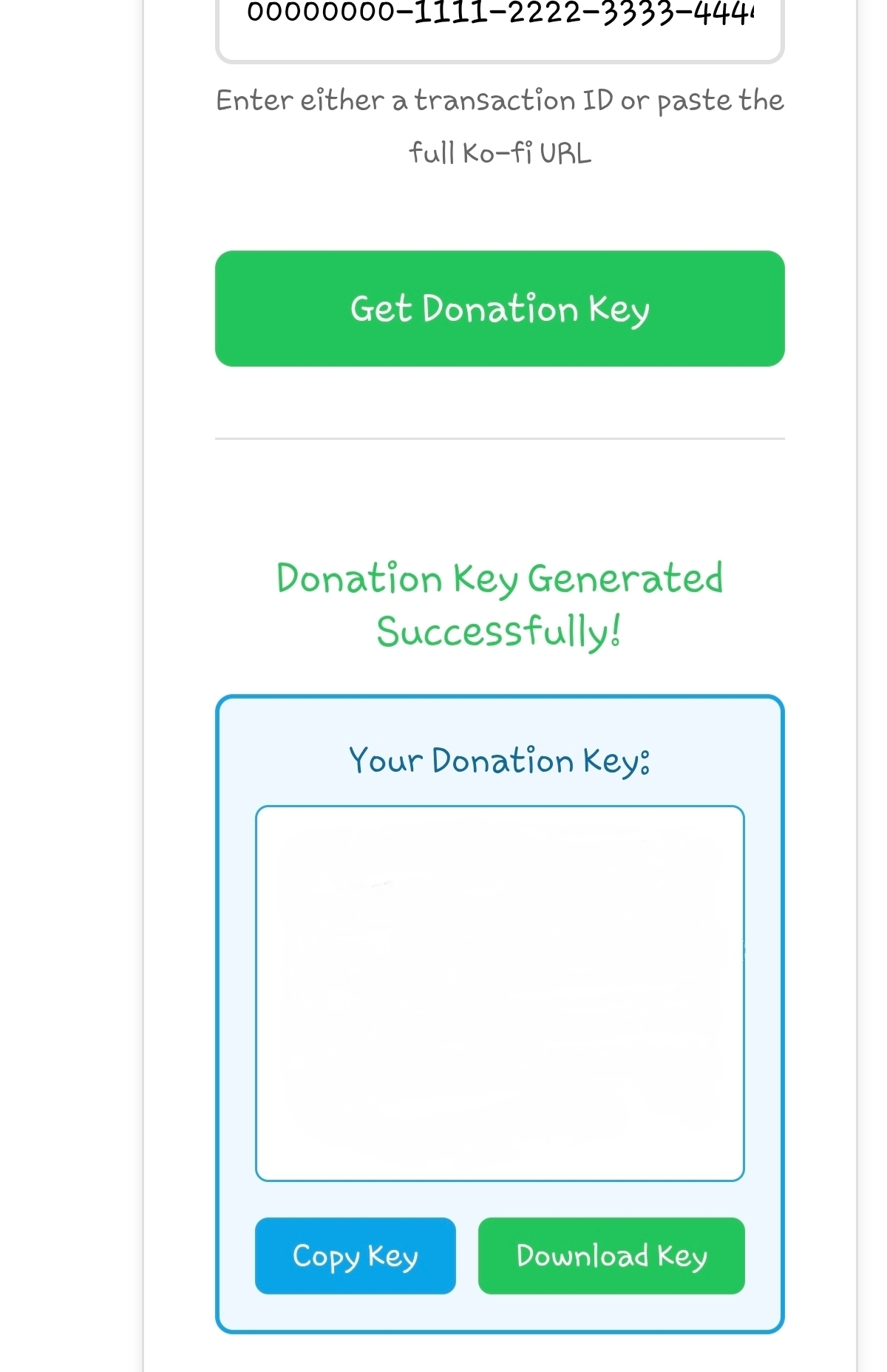
Task: Click the "Successfully!" heading text
Action: coord(500,632)
